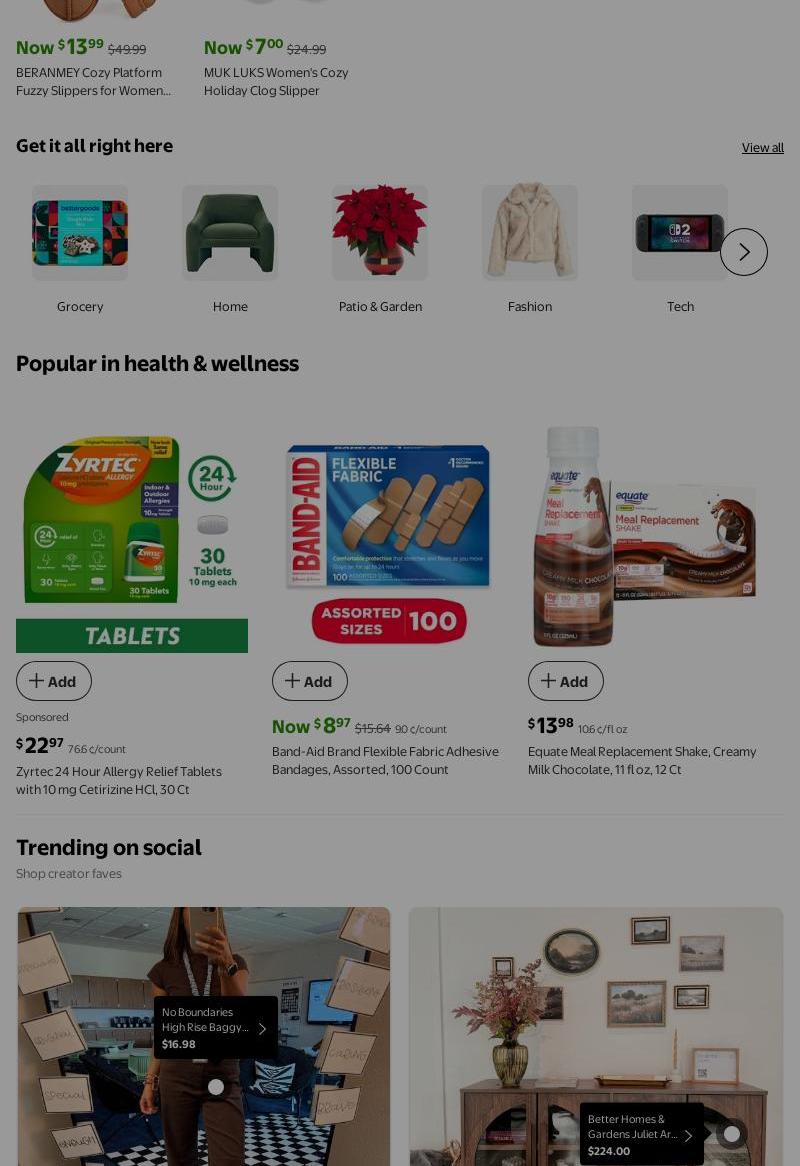Open MUK LUKS Women's Cozy Clog Slipper
Viewport: 800px width, 1166px height.
tap(276, 82)
